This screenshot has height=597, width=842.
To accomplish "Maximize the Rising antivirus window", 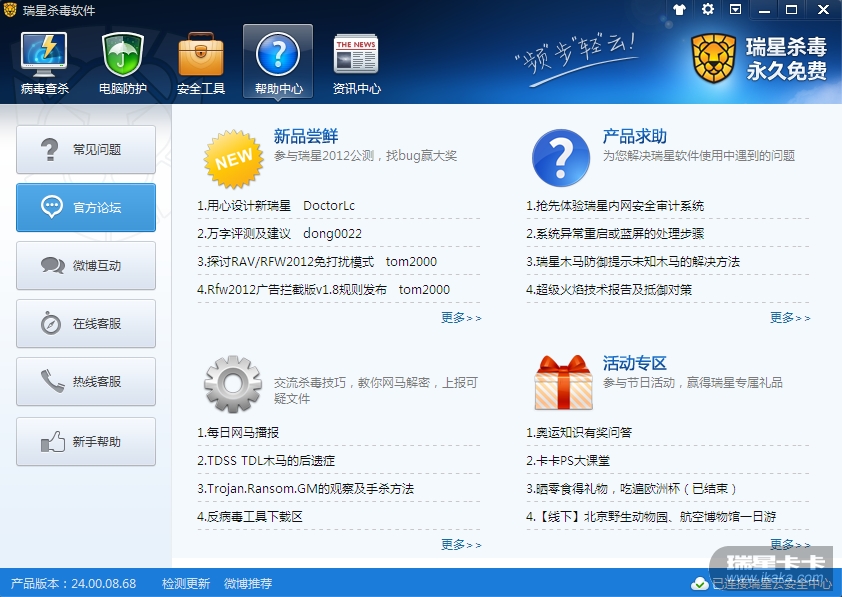I will (x=792, y=10).
